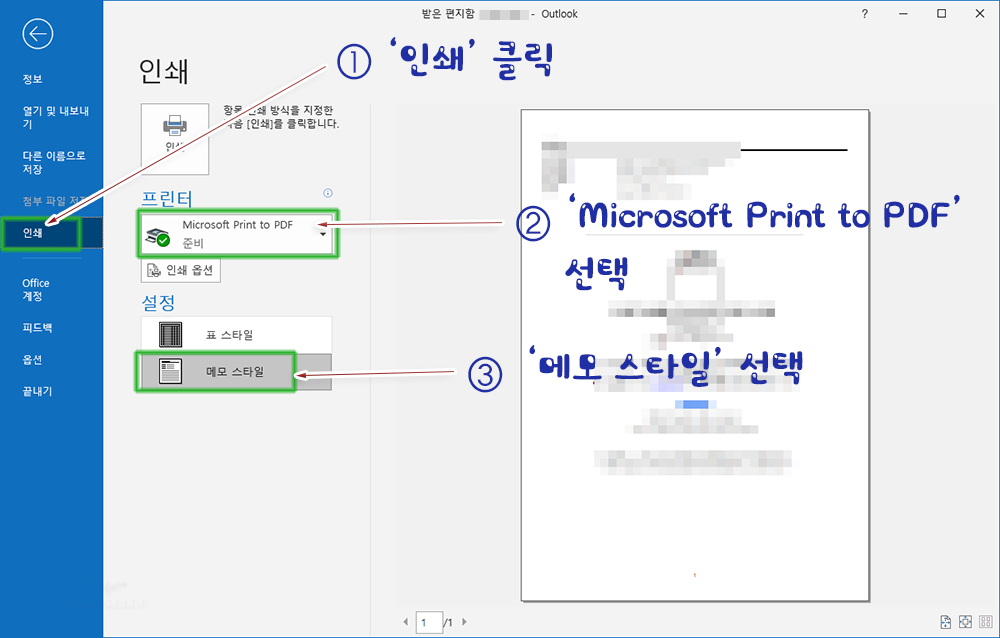The width and height of the screenshot is (1000, 638).
Task: Click the help question mark icon
Action: [x=865, y=13]
